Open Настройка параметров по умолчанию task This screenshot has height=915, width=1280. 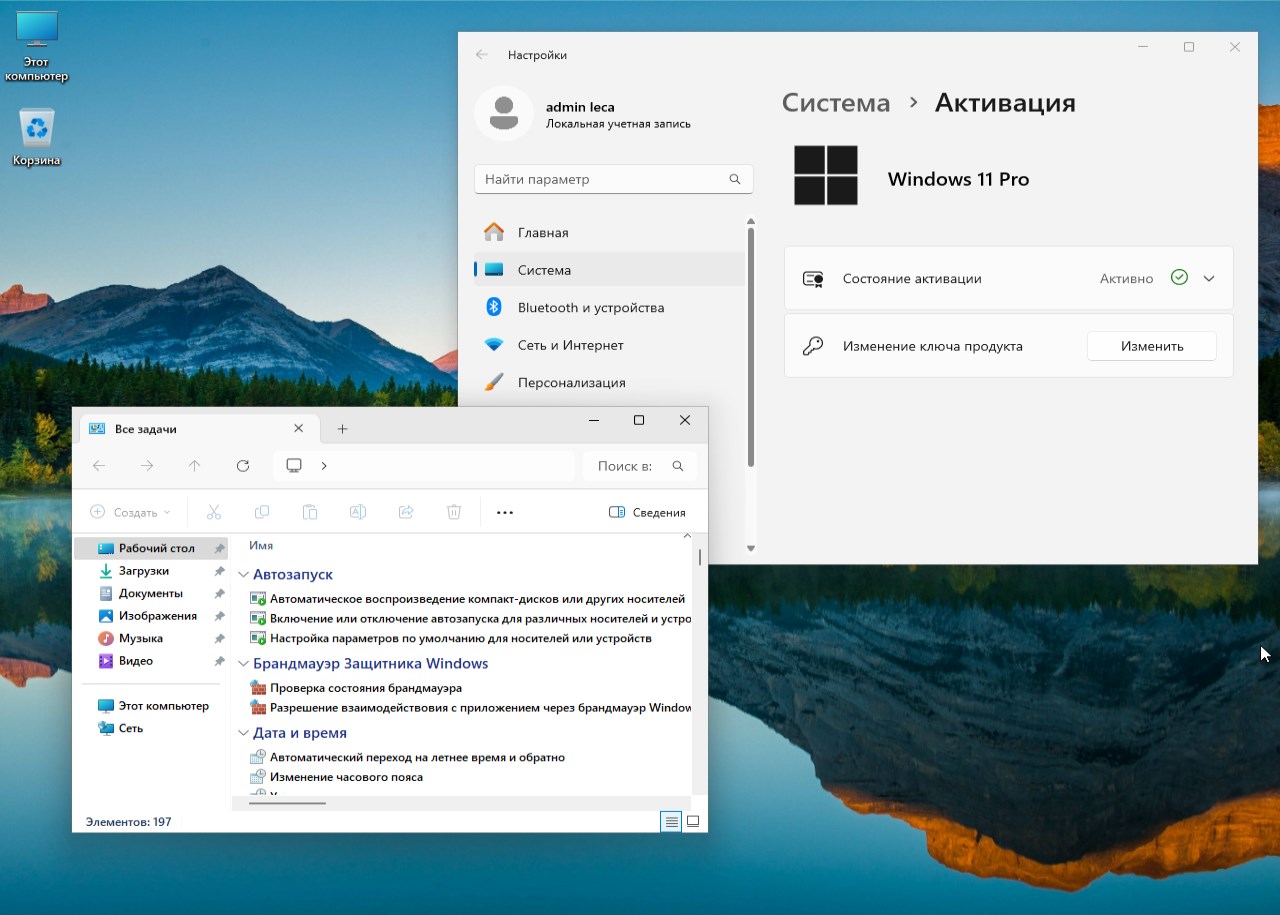[451, 638]
